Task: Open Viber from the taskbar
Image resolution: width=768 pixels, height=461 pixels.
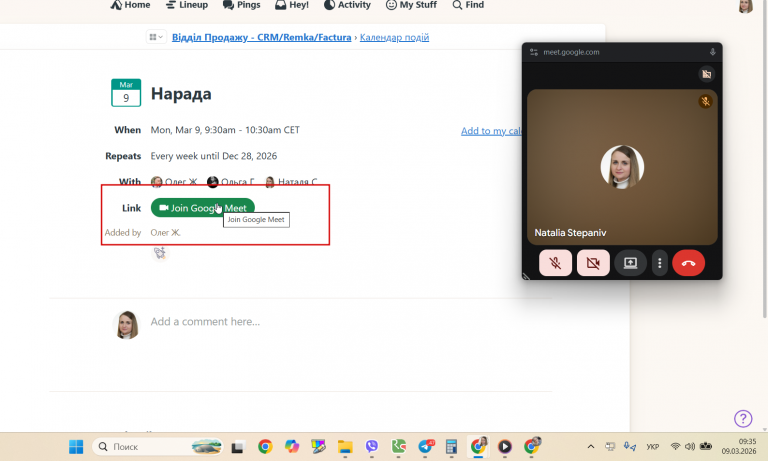Action: tap(372, 447)
